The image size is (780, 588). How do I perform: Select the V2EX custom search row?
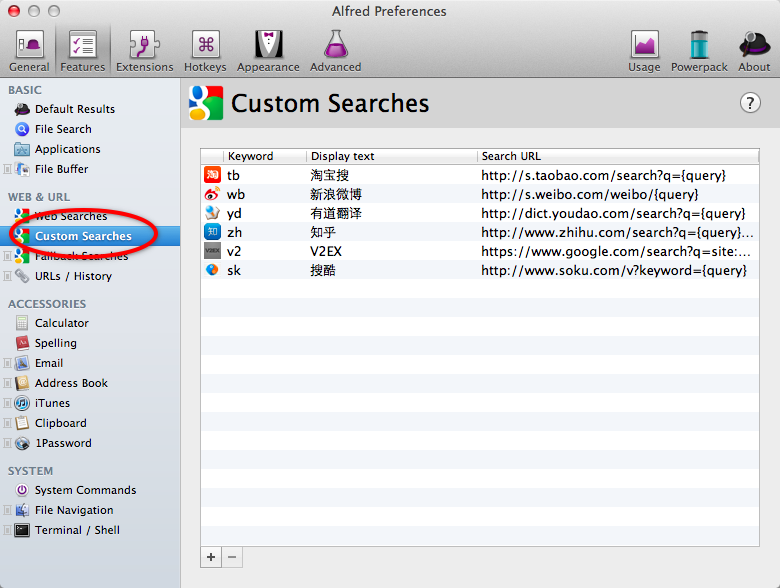tap(479, 251)
